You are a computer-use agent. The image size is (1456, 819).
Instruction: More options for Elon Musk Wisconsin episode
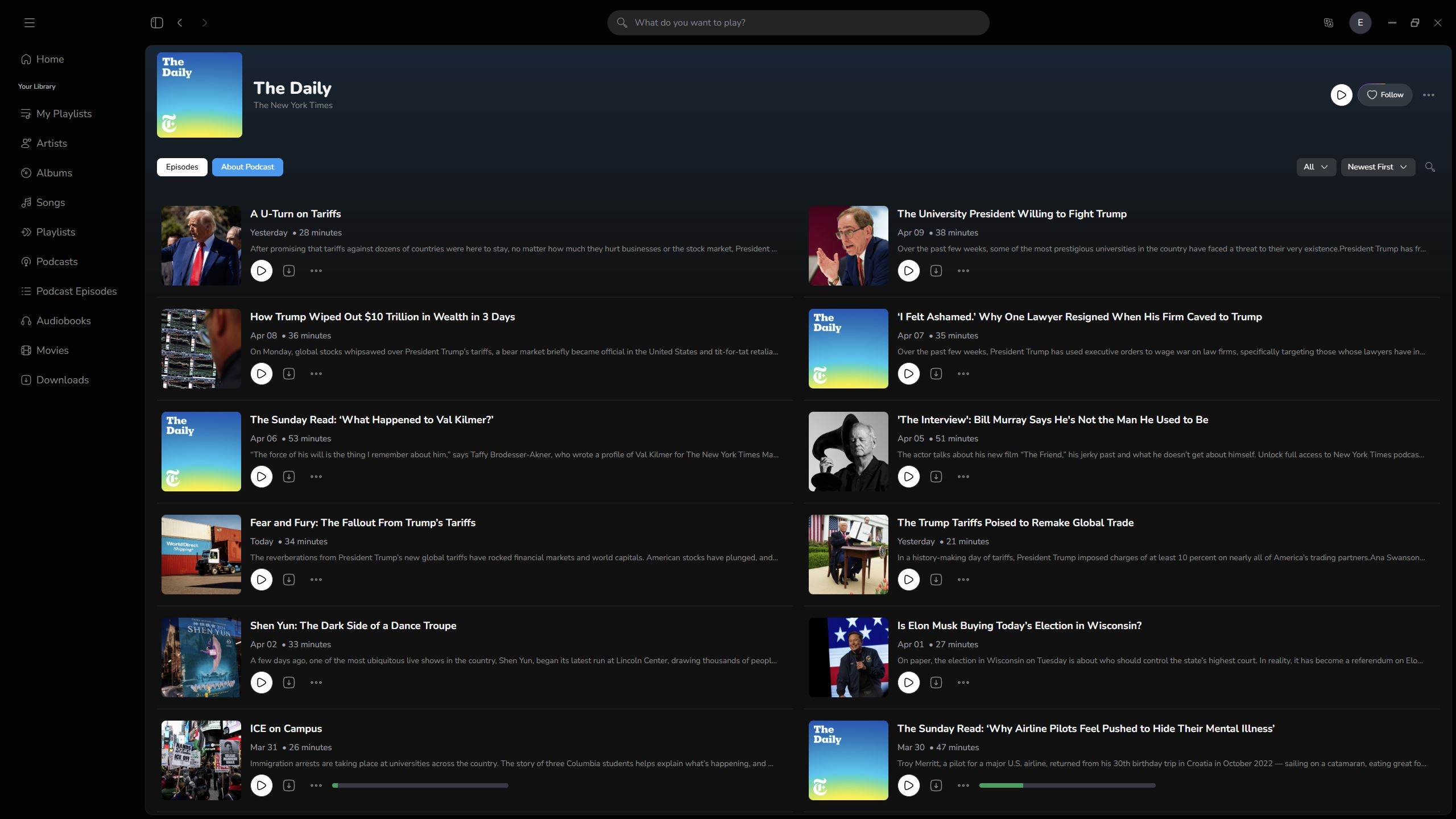[963, 682]
